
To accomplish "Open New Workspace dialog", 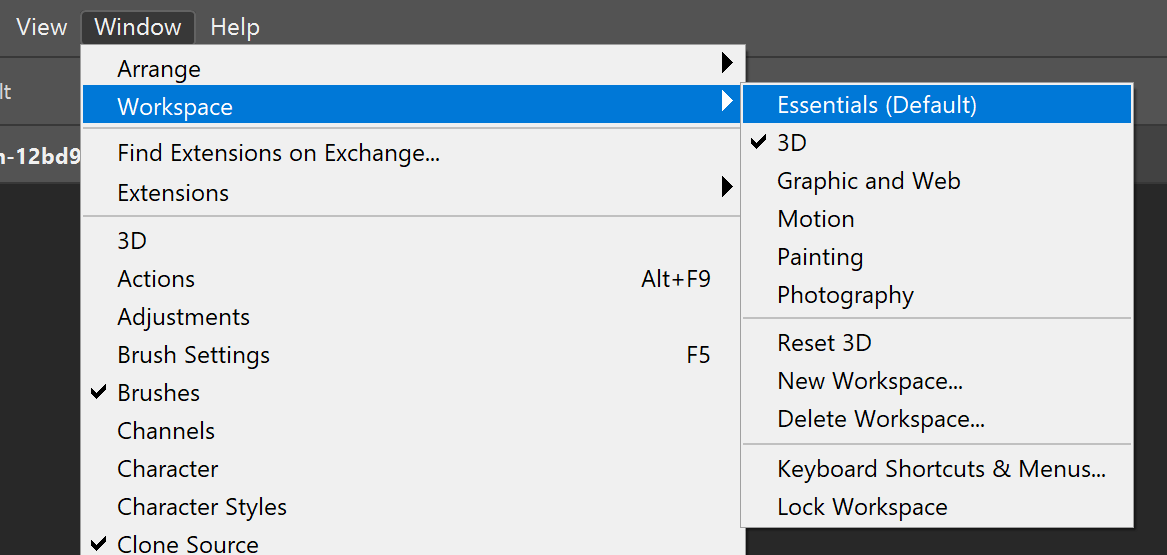I will point(869,381).
